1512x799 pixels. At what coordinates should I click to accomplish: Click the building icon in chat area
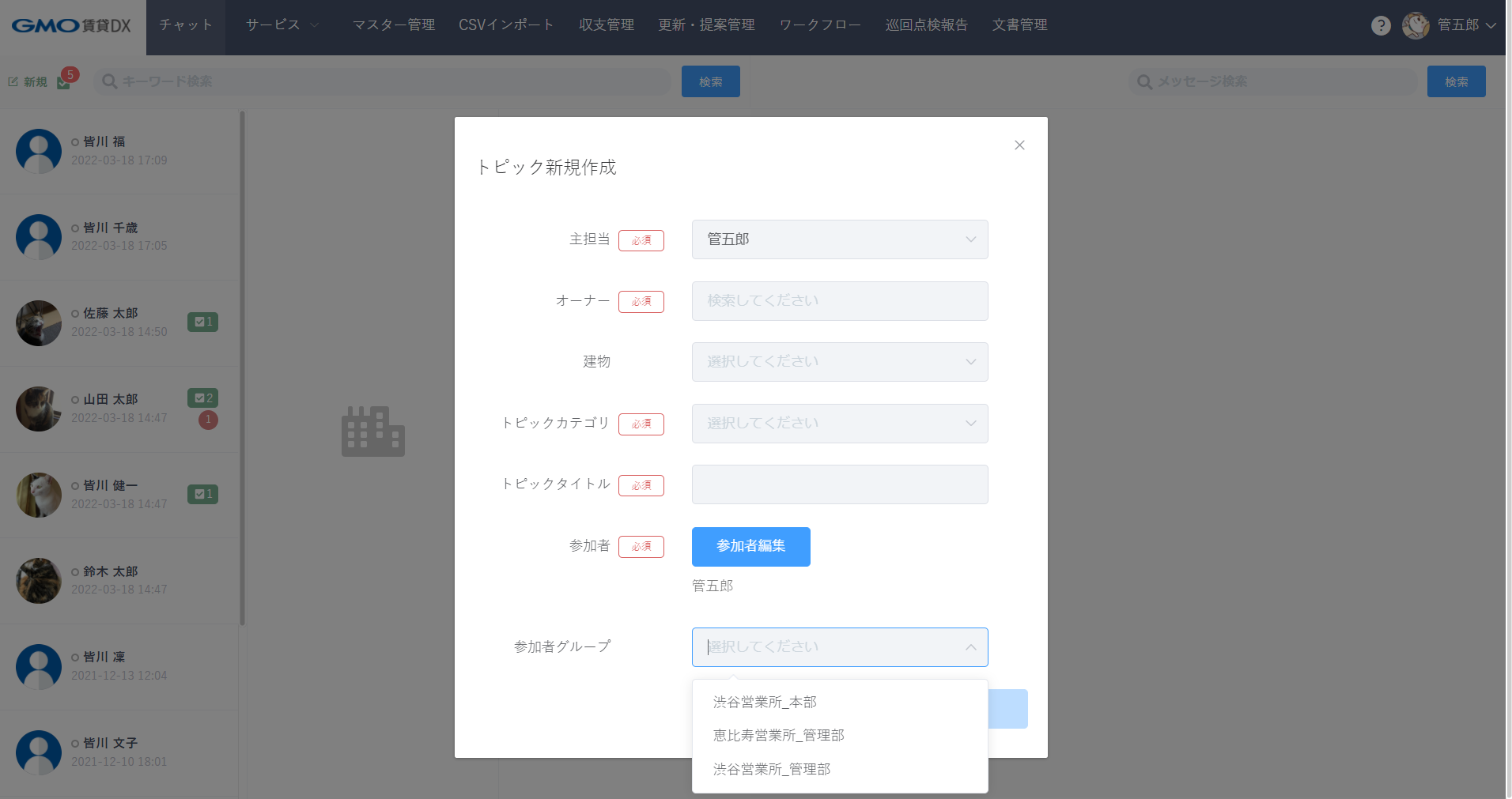[x=372, y=432]
